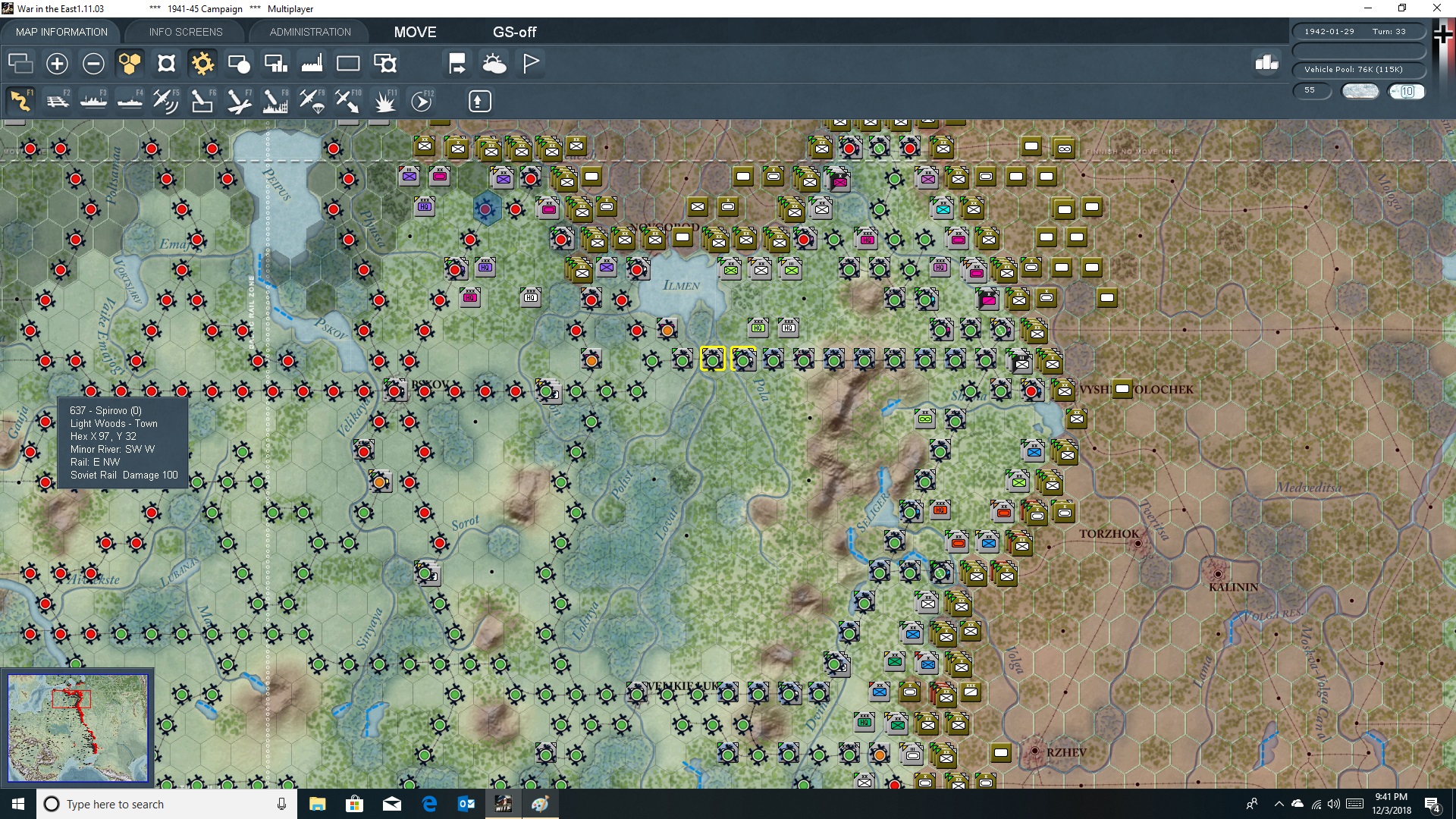Screen dimensions: 1456x819
Task: Open the Info Screens tab
Action: pyautogui.click(x=186, y=32)
